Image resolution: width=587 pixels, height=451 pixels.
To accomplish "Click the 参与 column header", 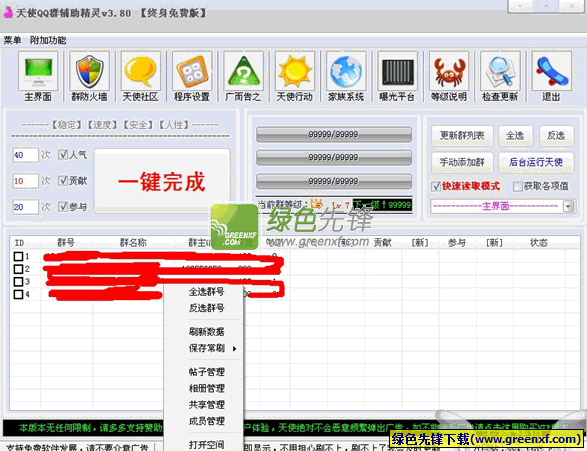I will (x=457, y=243).
